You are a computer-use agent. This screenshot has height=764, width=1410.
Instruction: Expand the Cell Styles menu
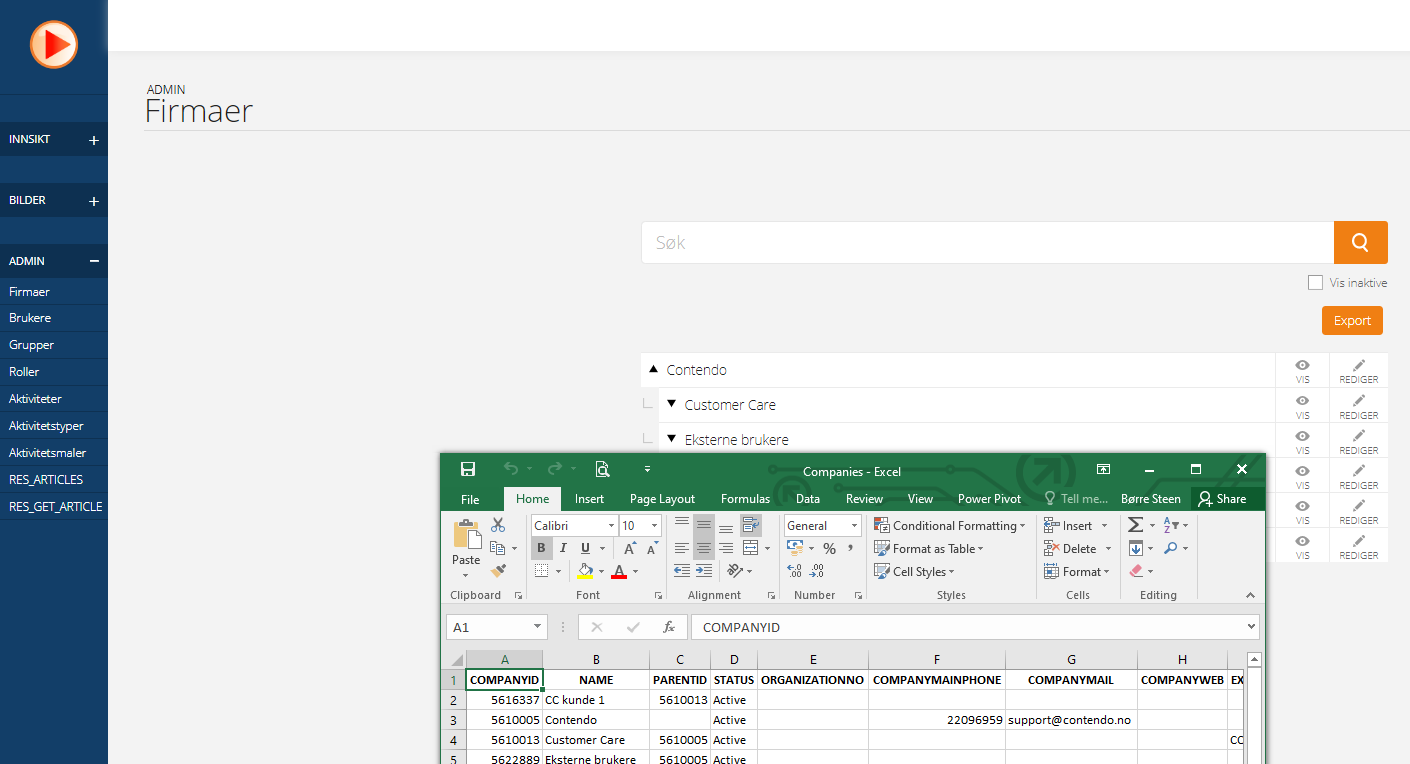click(x=914, y=572)
